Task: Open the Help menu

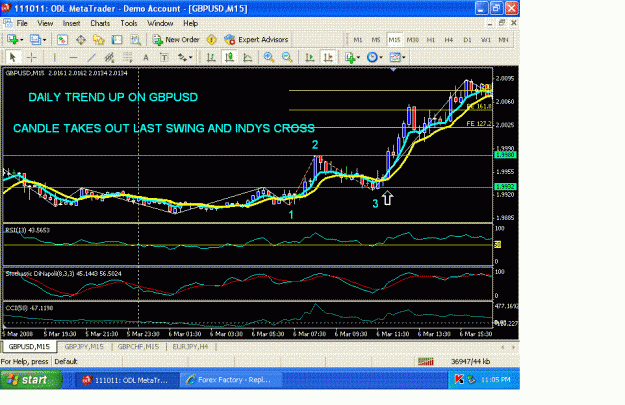Action: (x=191, y=24)
